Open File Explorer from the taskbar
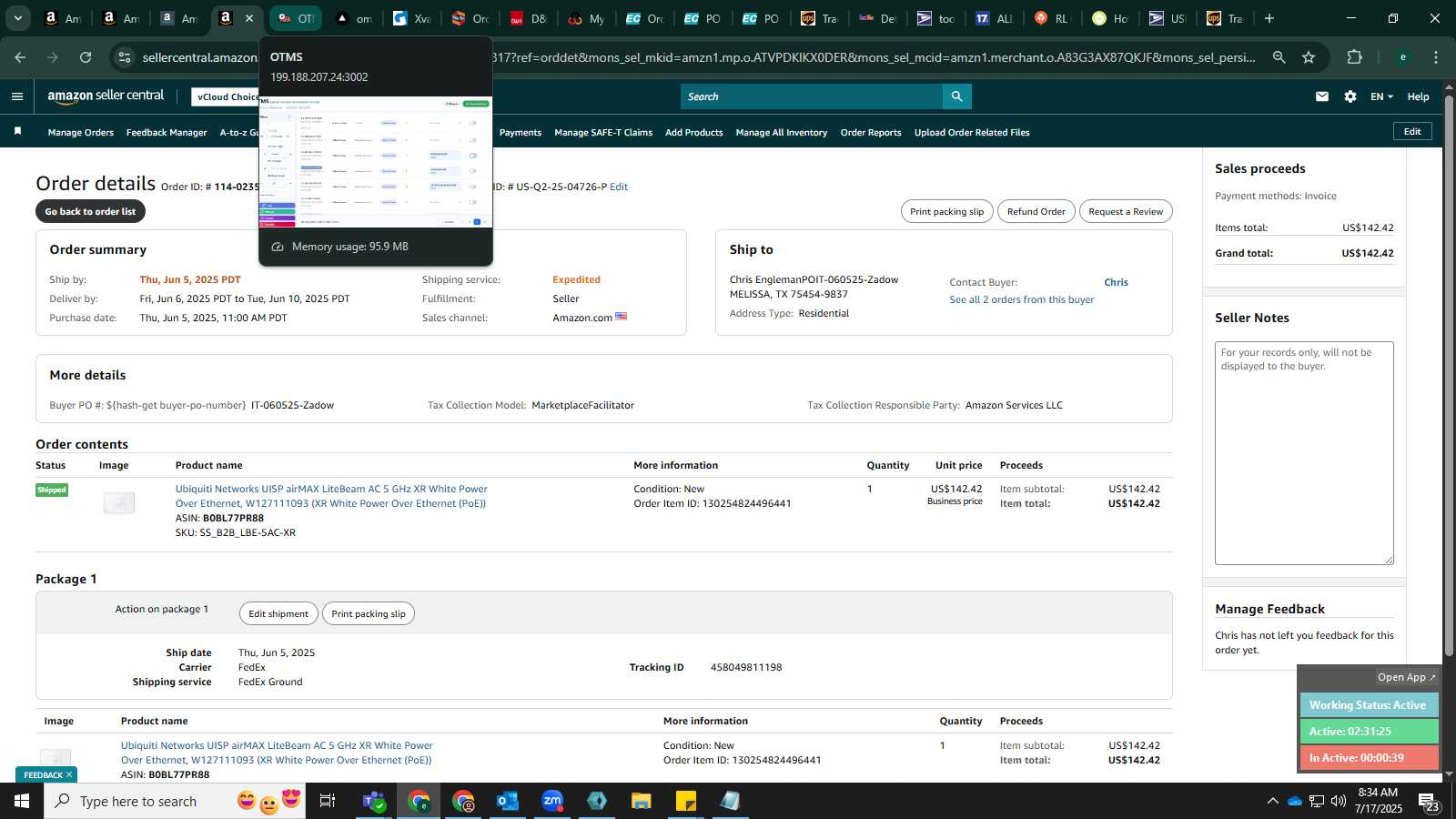The image size is (1456, 819). point(642,801)
